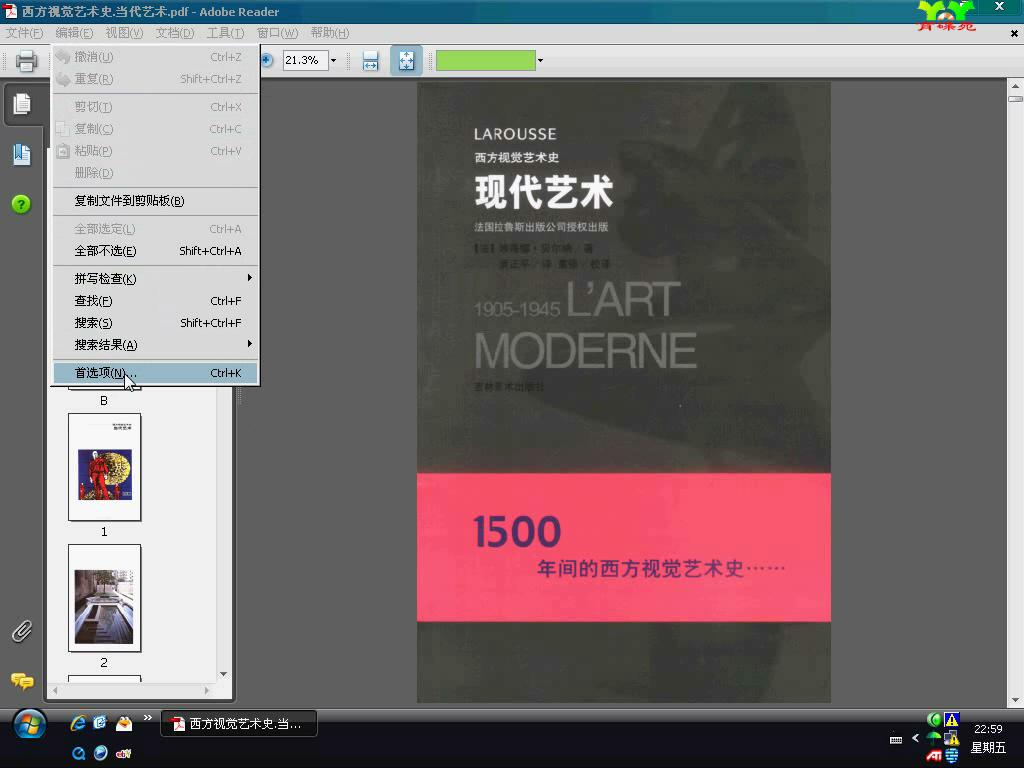Click the document scrollbar down arrow
The width and height of the screenshot is (1024, 768).
pyautogui.click(x=1015, y=699)
